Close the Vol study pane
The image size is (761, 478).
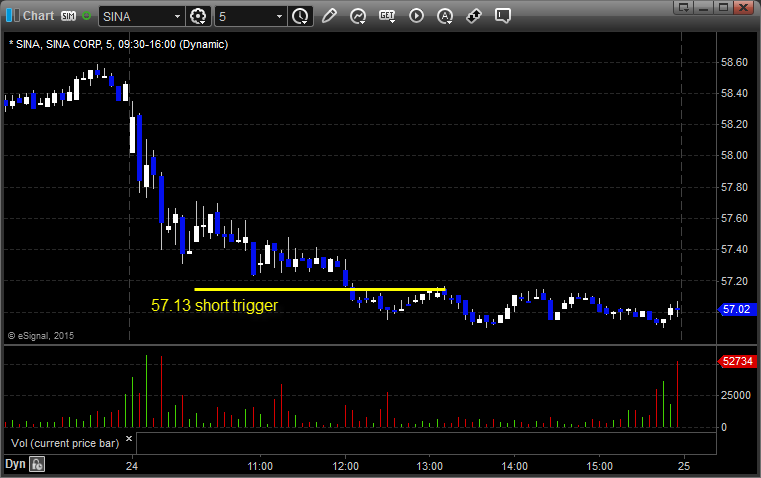point(128,438)
